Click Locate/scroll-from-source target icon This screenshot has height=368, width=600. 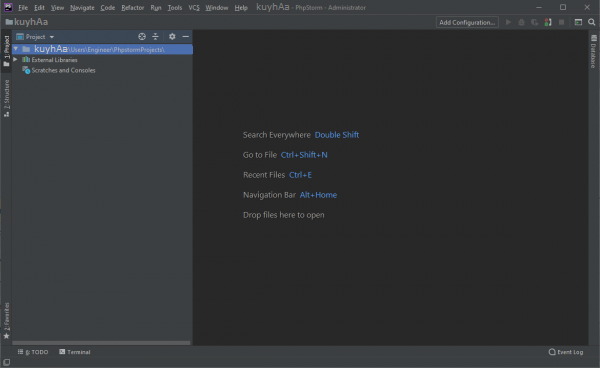[x=142, y=36]
